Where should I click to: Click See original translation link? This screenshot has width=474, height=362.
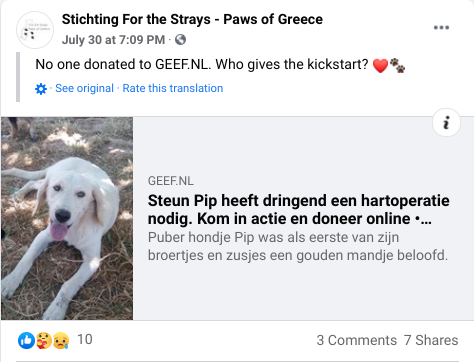[x=84, y=88]
